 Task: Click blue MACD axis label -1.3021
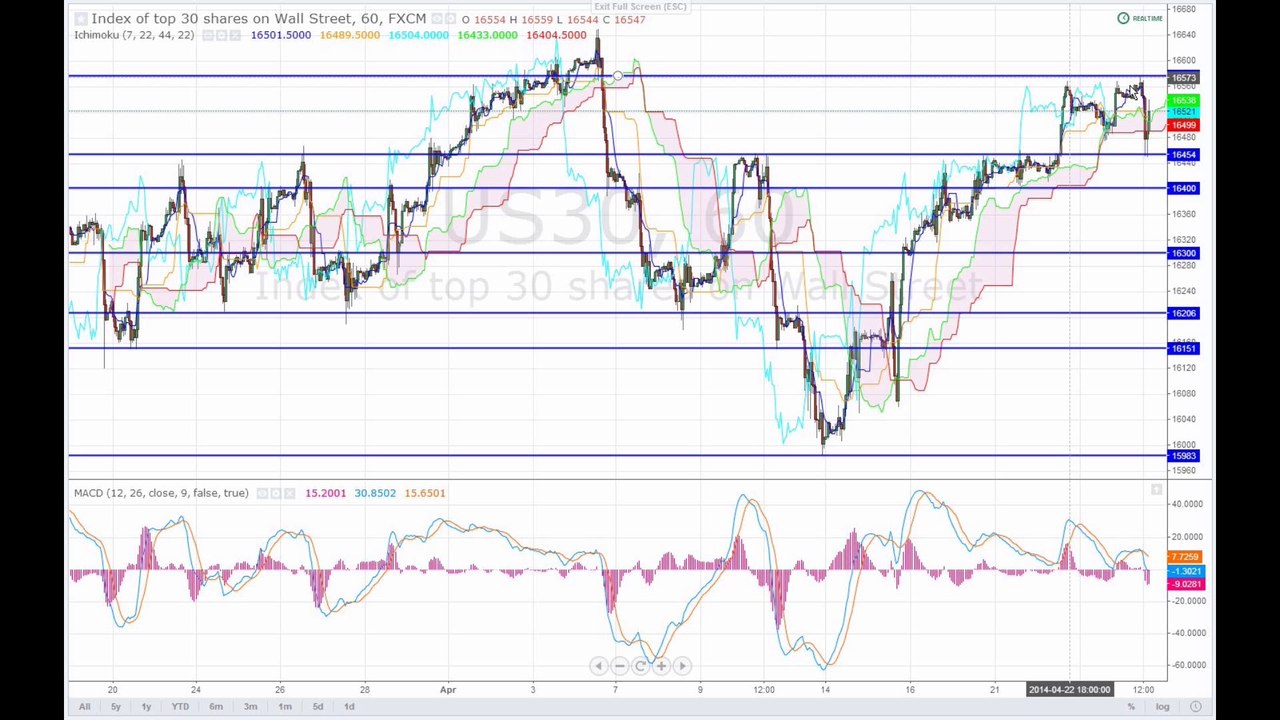point(1185,571)
